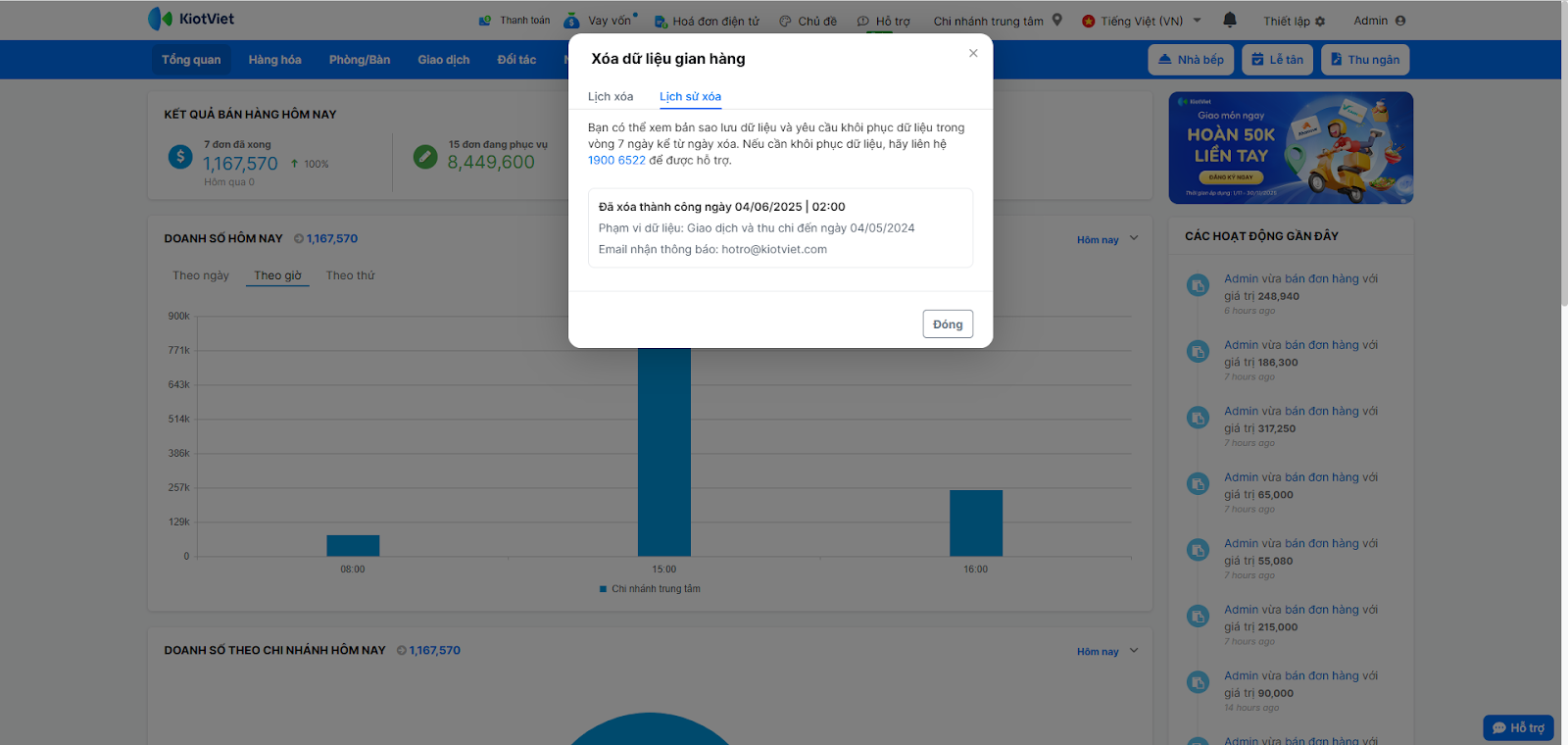Click the 1900 6522 hotline link
The width and height of the screenshot is (1568, 745).
[616, 160]
